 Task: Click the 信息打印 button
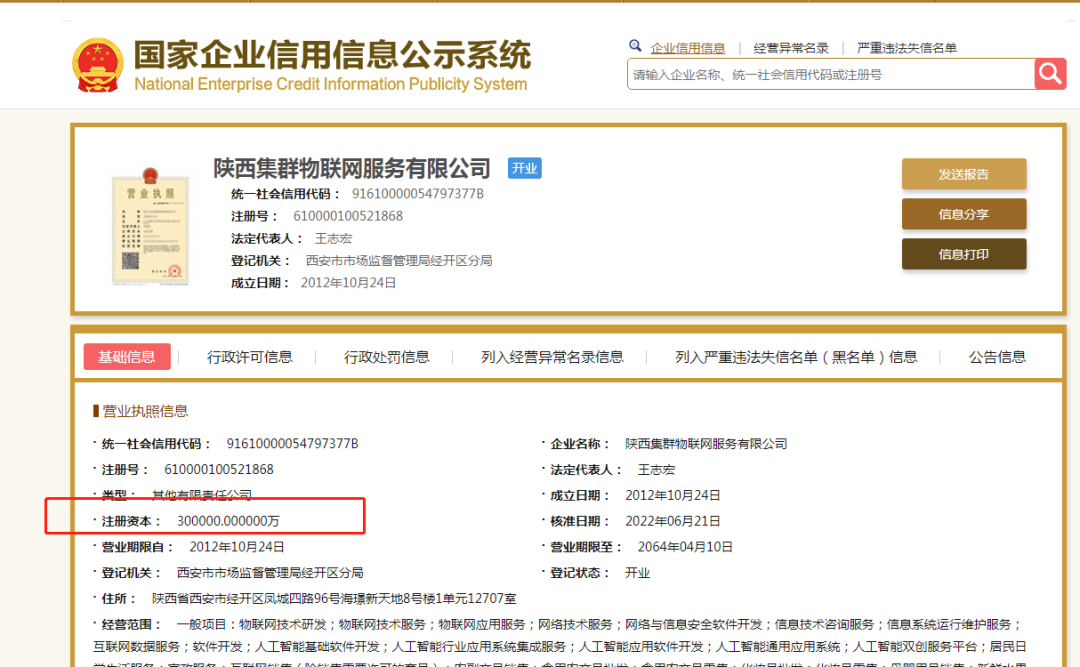964,254
